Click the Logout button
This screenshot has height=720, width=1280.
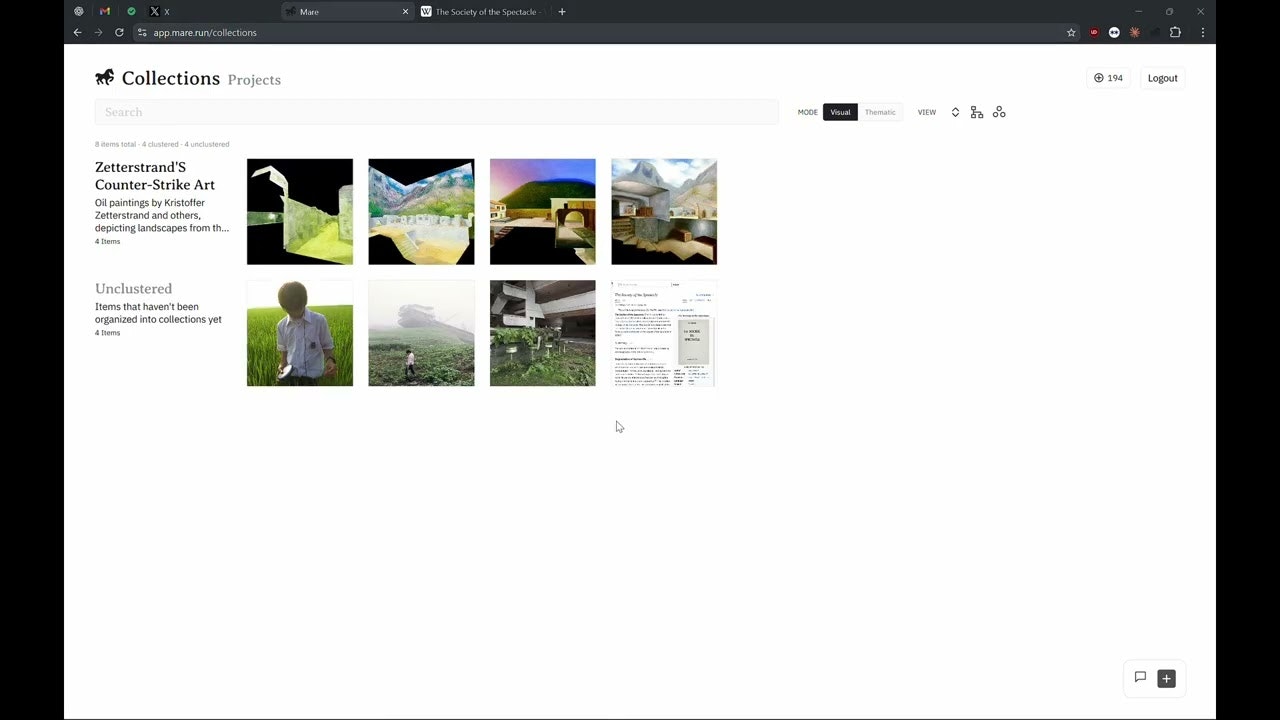1162,77
